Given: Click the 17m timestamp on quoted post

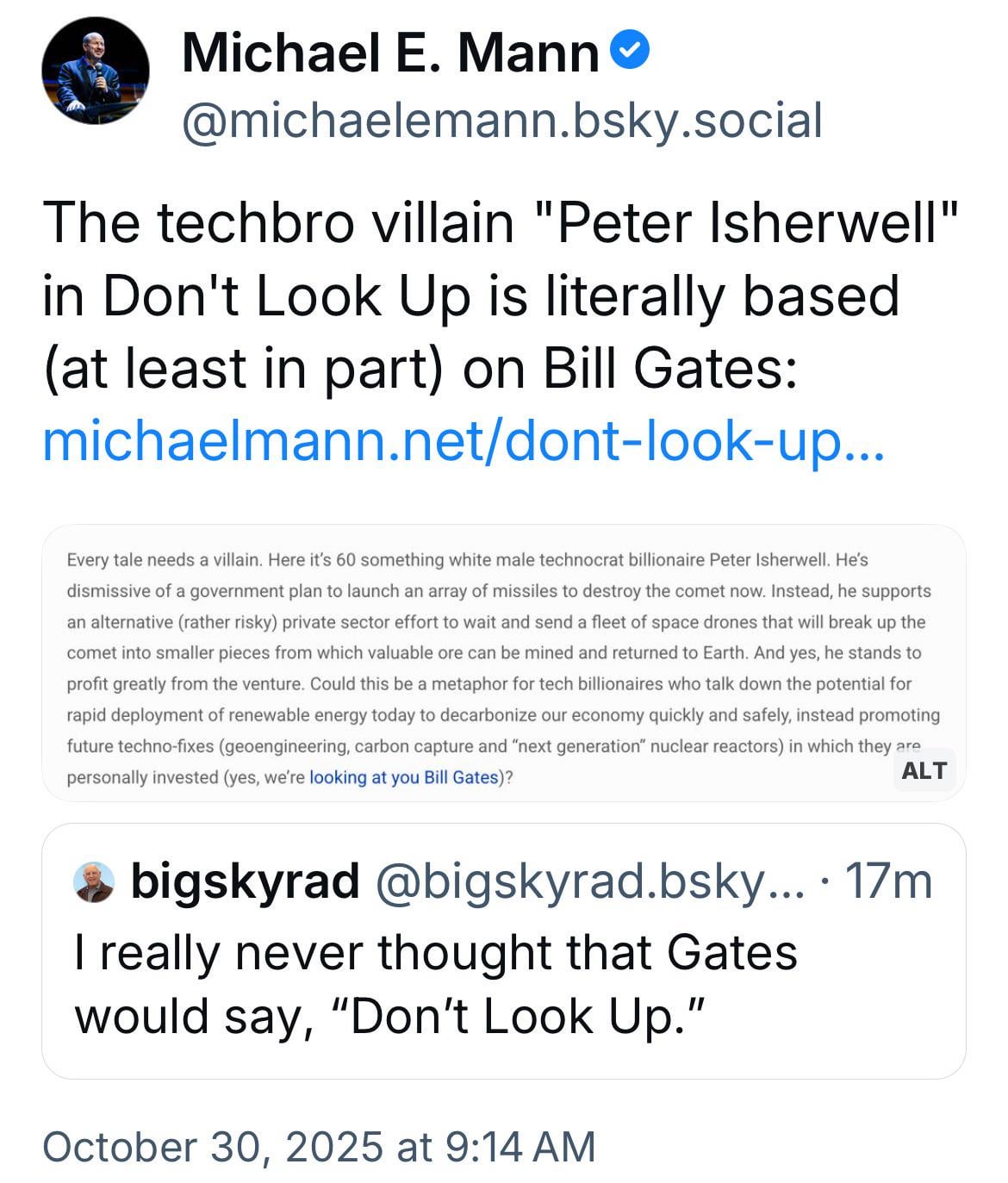Looking at the screenshot, I should tap(888, 881).
